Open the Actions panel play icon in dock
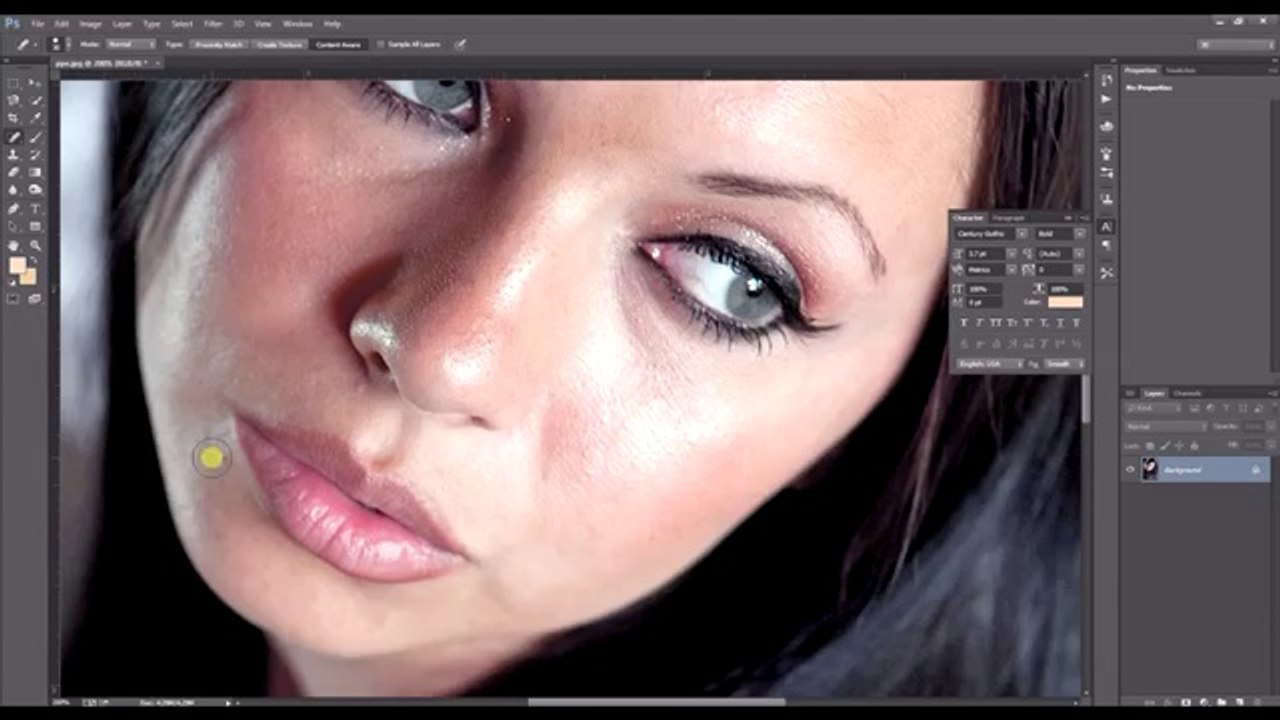Viewport: 1280px width, 720px height. (x=1106, y=100)
